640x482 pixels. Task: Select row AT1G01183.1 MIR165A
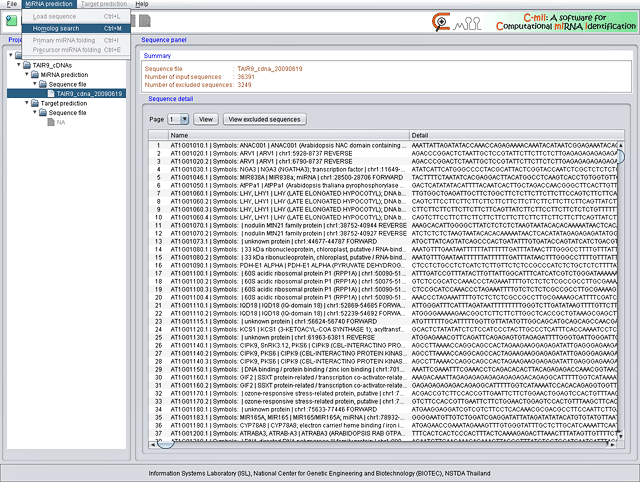(x=383, y=418)
